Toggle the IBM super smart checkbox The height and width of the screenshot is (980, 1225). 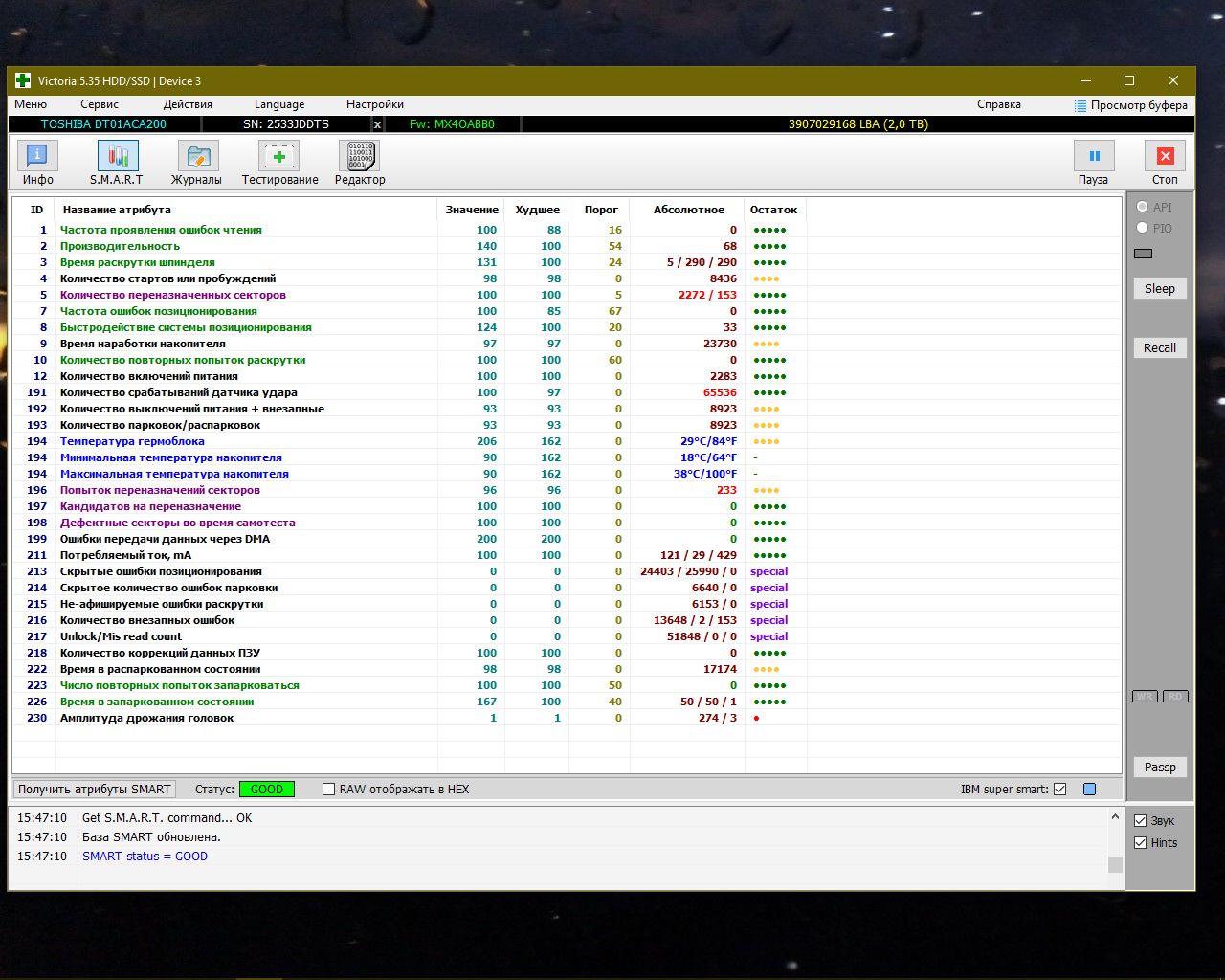(1059, 790)
